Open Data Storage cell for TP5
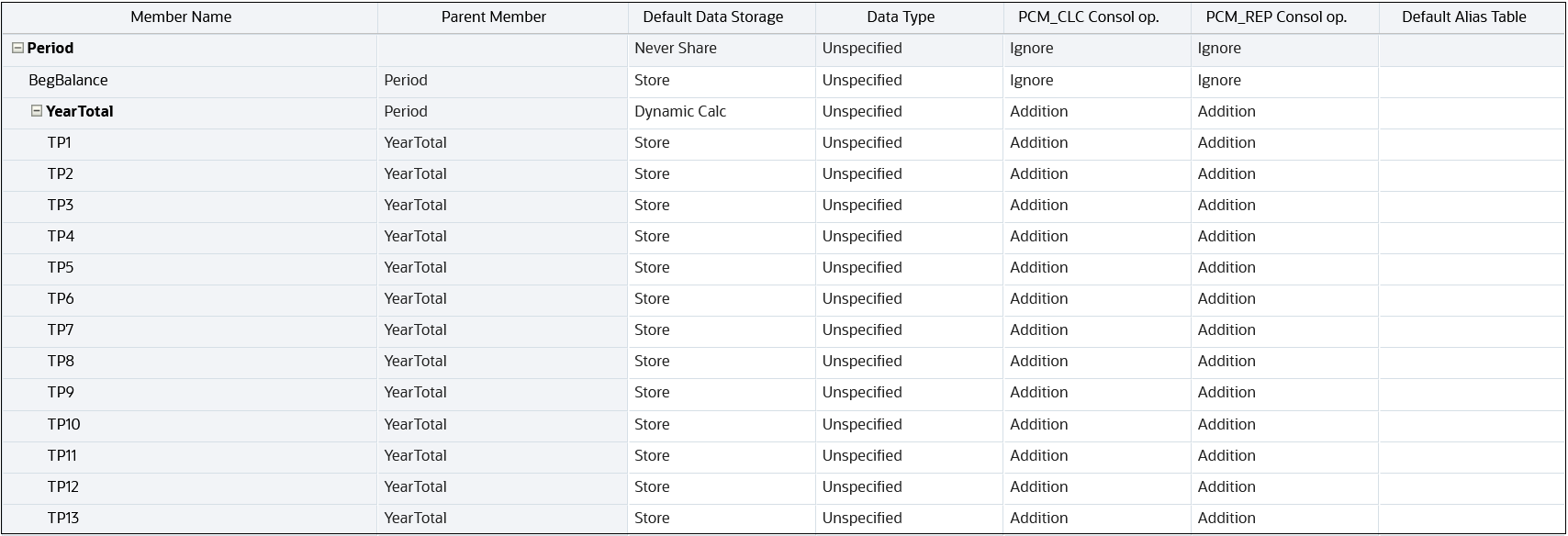Image resolution: width=1568 pixels, height=536 pixels. (x=652, y=268)
